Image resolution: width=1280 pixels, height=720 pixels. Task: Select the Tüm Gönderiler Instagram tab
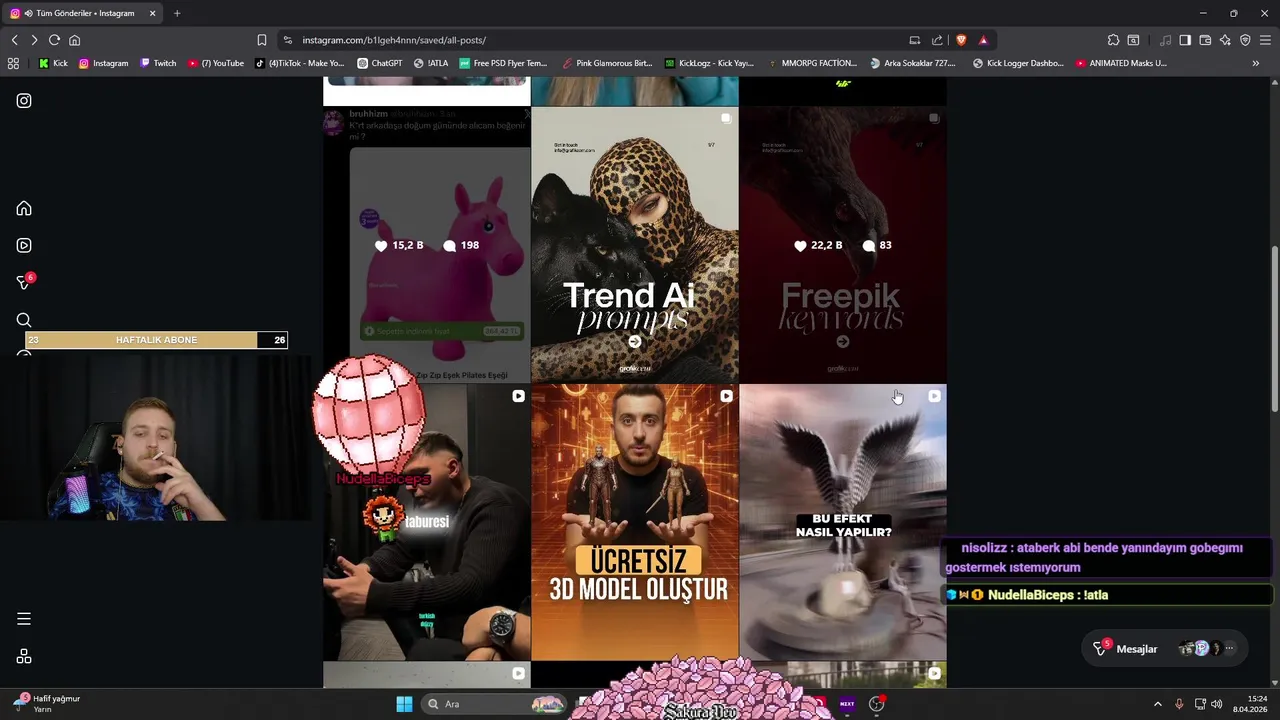click(x=84, y=13)
